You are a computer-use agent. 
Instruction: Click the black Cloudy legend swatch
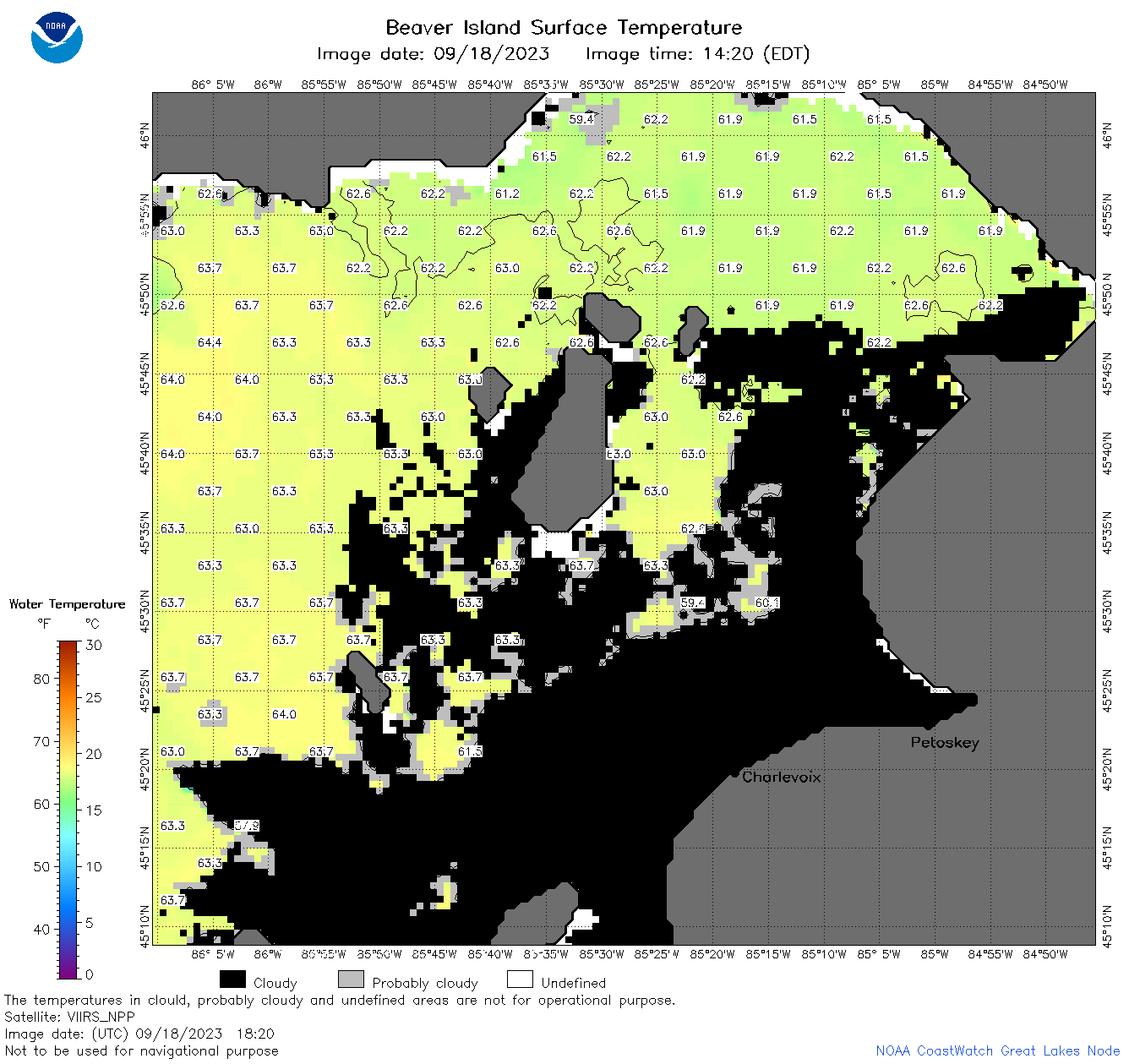[232, 979]
